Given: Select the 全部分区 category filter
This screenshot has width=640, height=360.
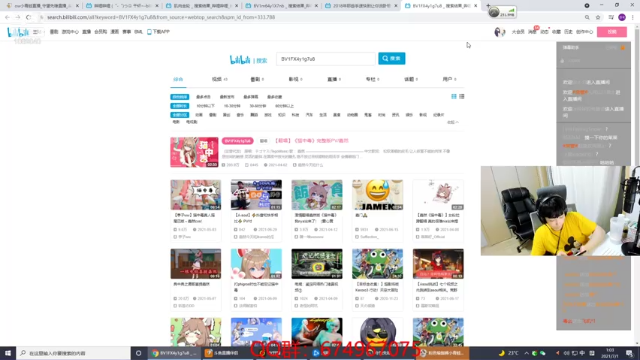Looking at the screenshot, I should click(180, 115).
